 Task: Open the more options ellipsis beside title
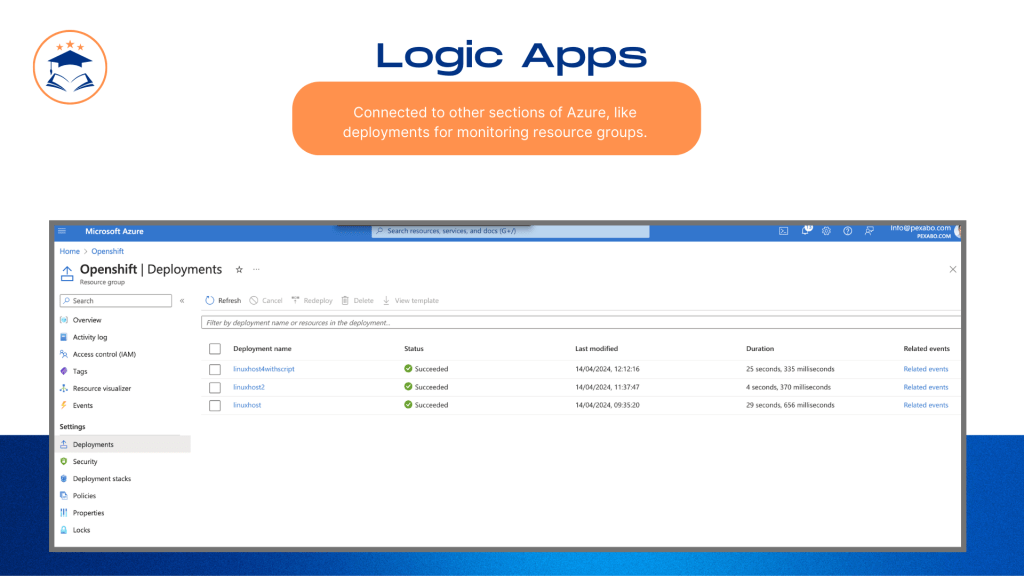[x=257, y=270]
